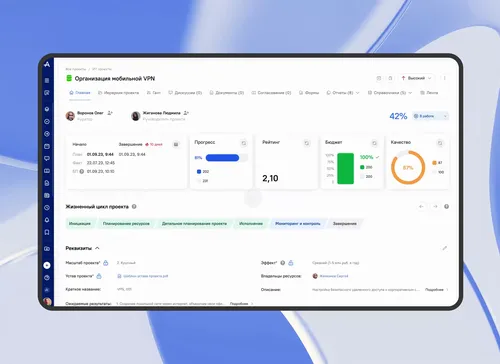The width and height of the screenshot is (500, 364).
Task: Open calendar icon in dates card
Action: pos(176,144)
